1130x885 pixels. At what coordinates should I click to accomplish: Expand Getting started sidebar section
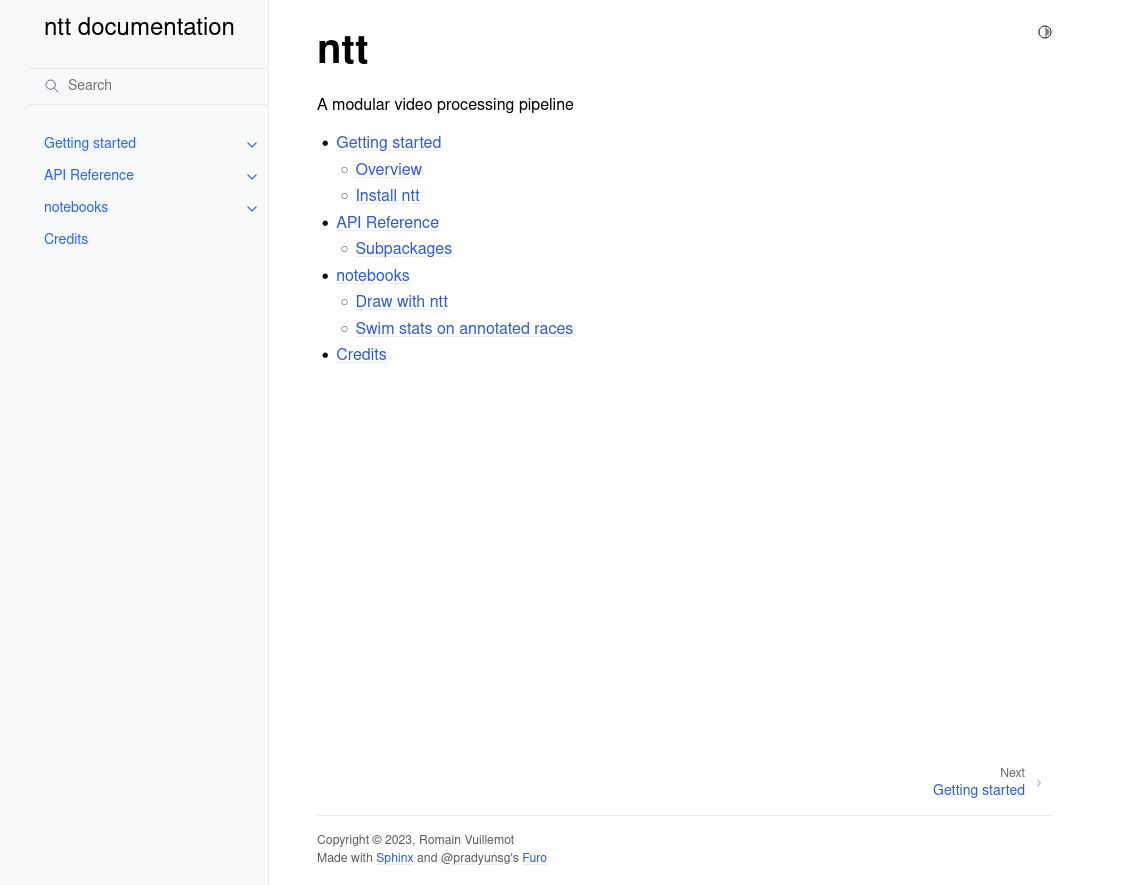click(252, 144)
